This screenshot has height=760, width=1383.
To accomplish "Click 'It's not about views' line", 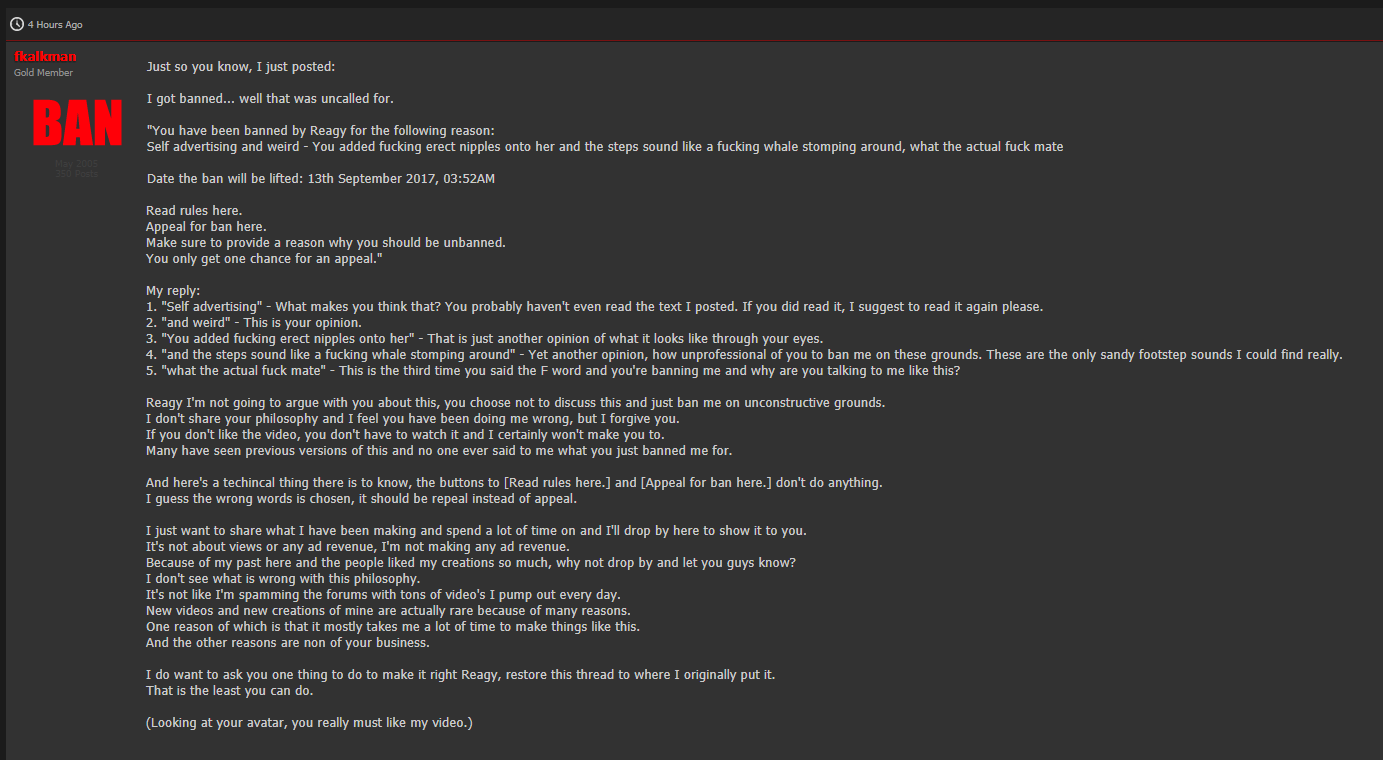I will (x=358, y=547).
